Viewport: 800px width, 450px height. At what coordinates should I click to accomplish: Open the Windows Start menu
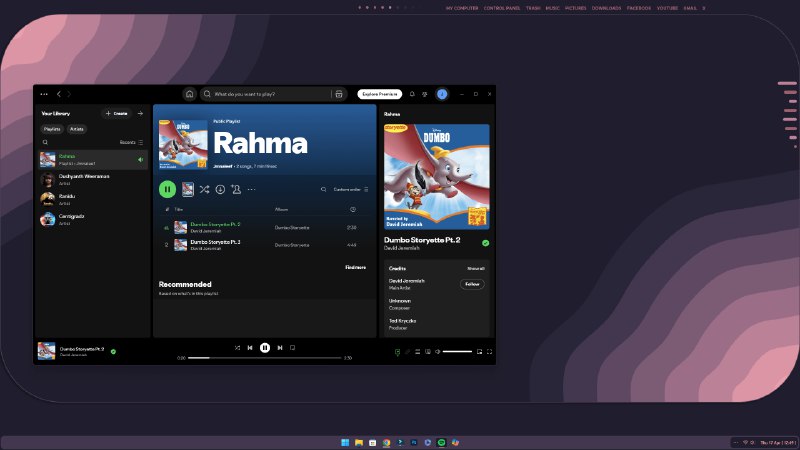(x=345, y=442)
